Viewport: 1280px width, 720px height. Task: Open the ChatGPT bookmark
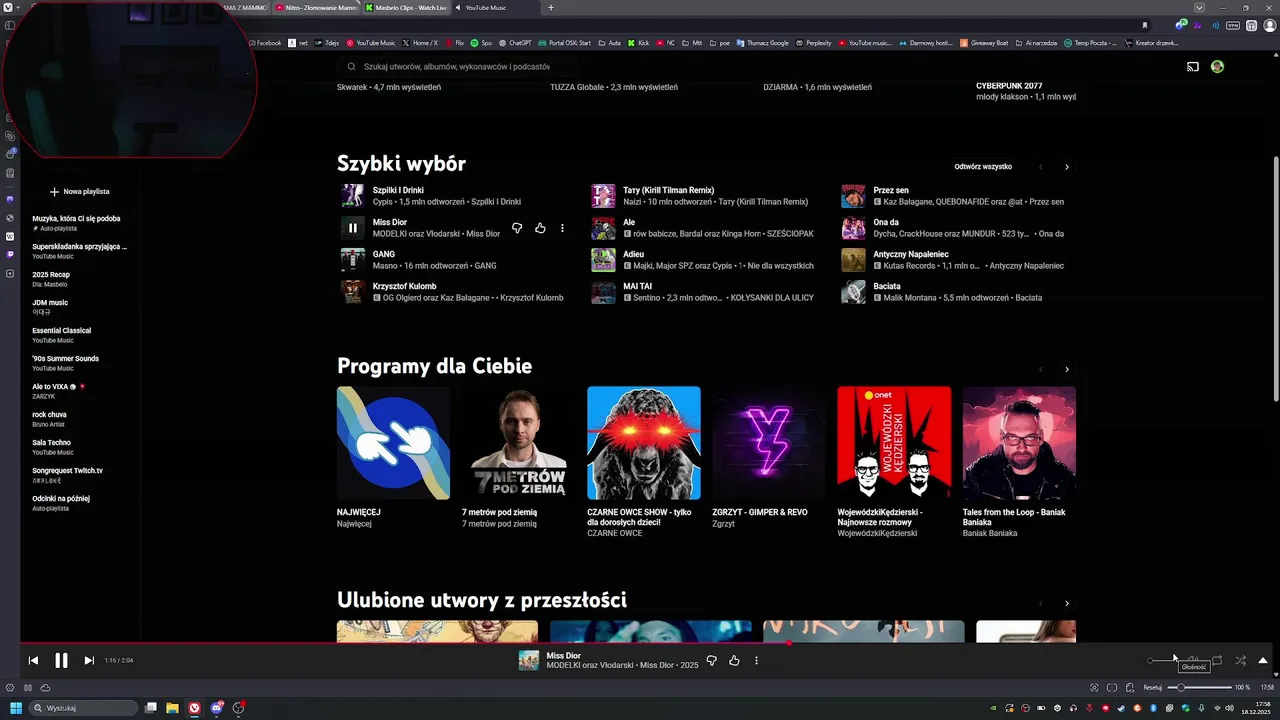pyautogui.click(x=515, y=43)
